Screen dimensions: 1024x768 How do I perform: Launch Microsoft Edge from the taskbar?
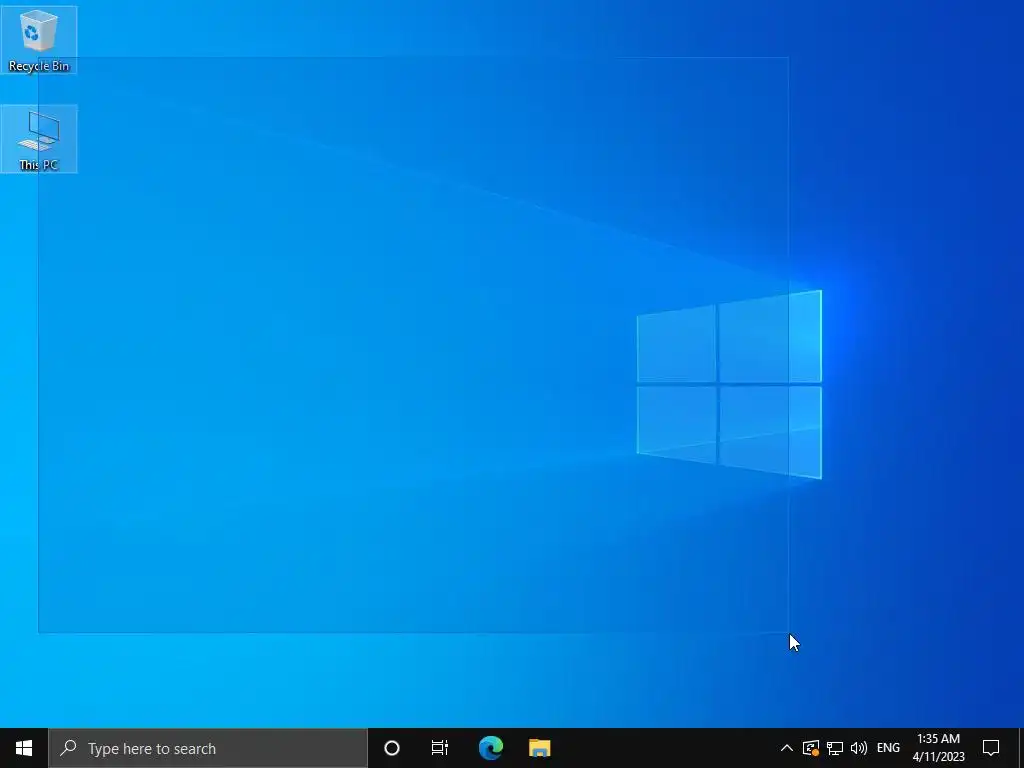pos(490,748)
